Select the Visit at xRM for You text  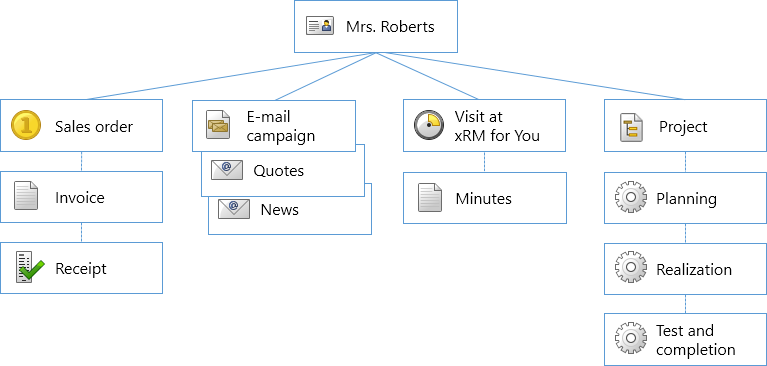pyautogui.click(x=497, y=126)
